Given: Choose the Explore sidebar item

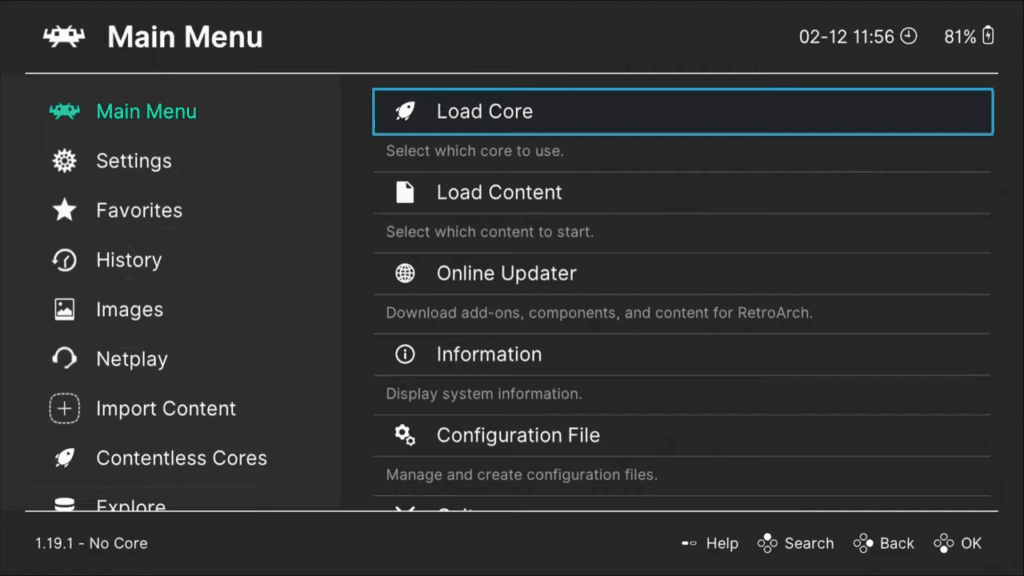Looking at the screenshot, I should click(x=130, y=504).
